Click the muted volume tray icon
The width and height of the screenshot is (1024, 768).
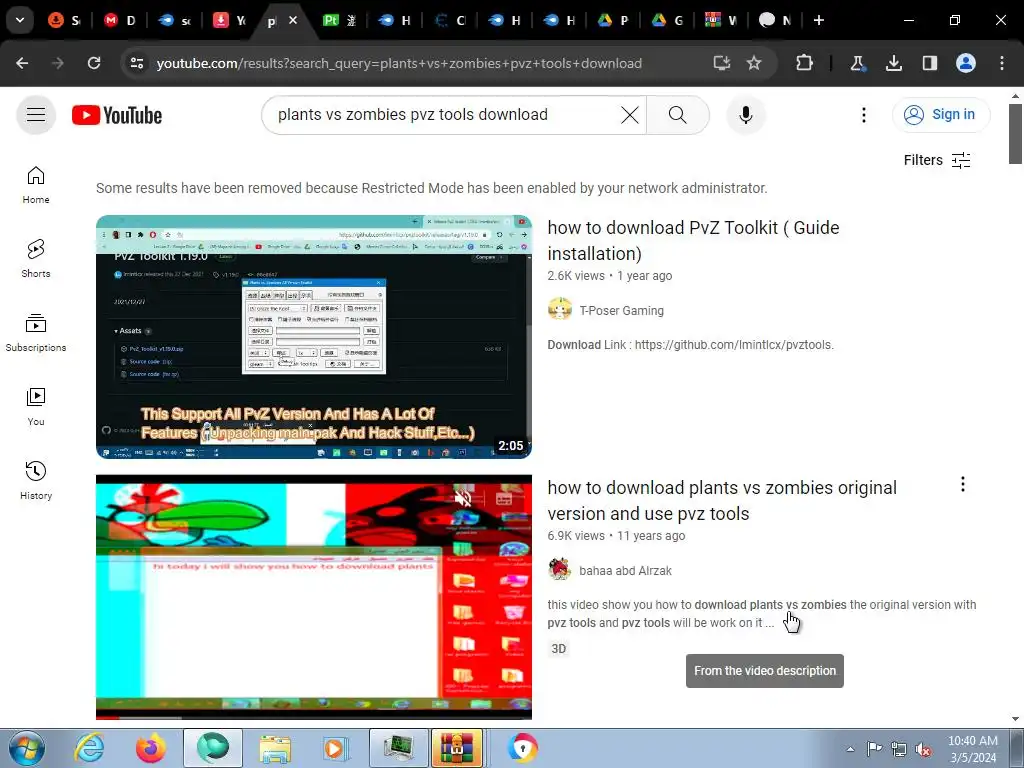pyautogui.click(x=923, y=749)
